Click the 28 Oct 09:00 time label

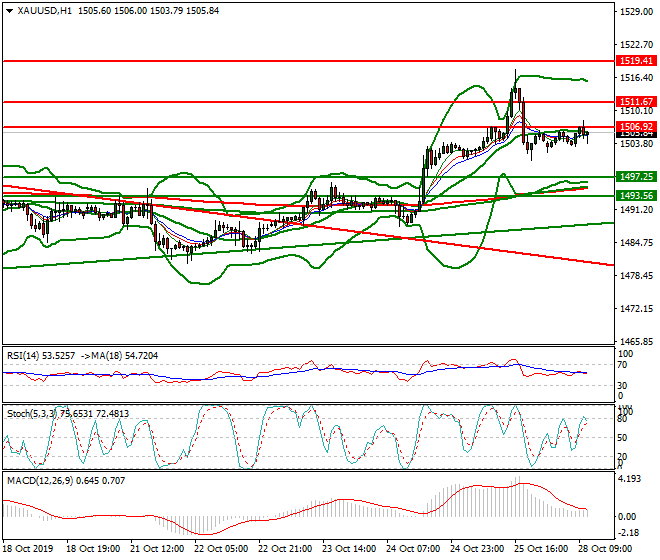click(605, 549)
